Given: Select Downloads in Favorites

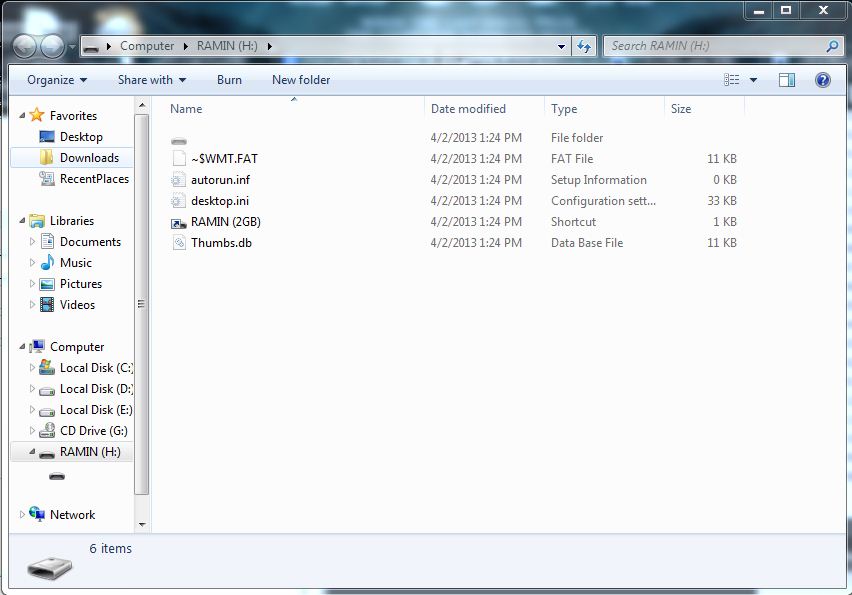Looking at the screenshot, I should point(89,158).
